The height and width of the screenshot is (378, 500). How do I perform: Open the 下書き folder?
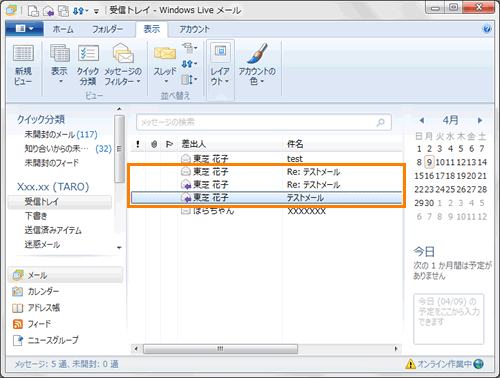(x=36, y=216)
